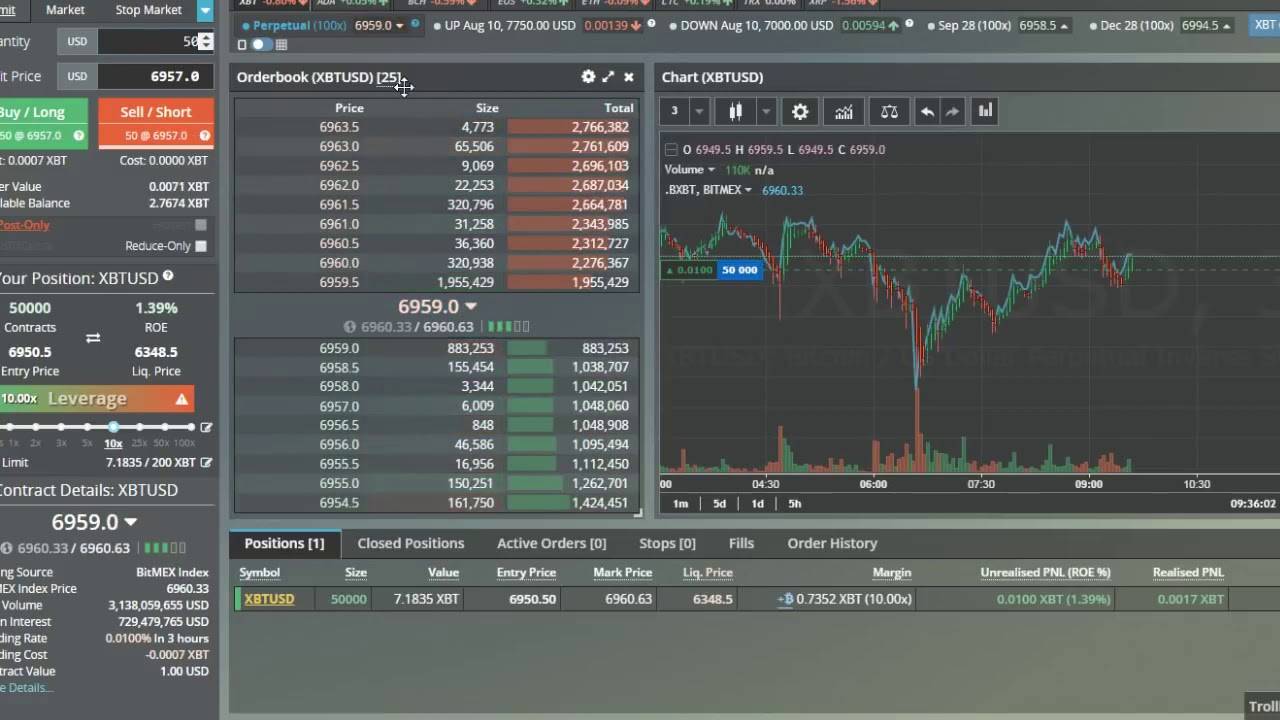Click info icon beside Perpetual price
The height and width of the screenshot is (720, 1280).
click(416, 24)
